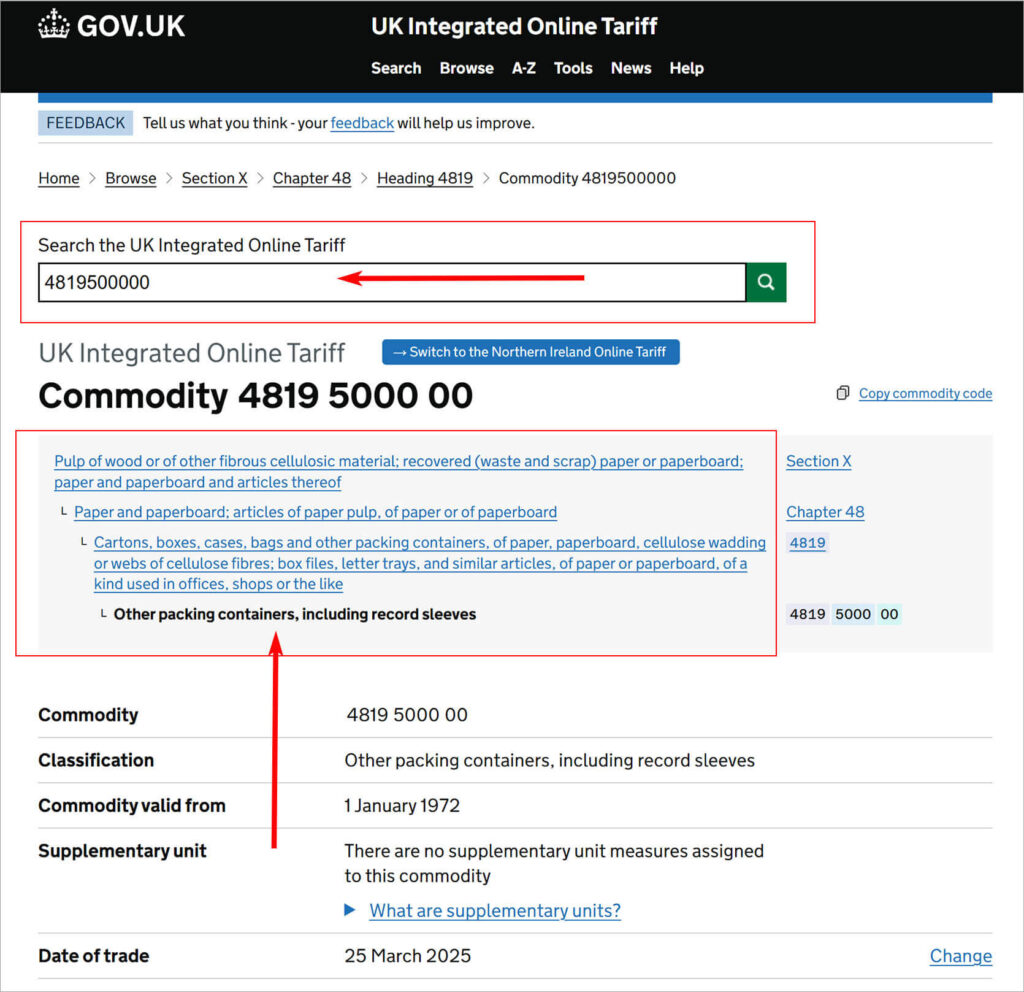The image size is (1024, 992).
Task: Go to Home breadcrumb
Action: [59, 178]
